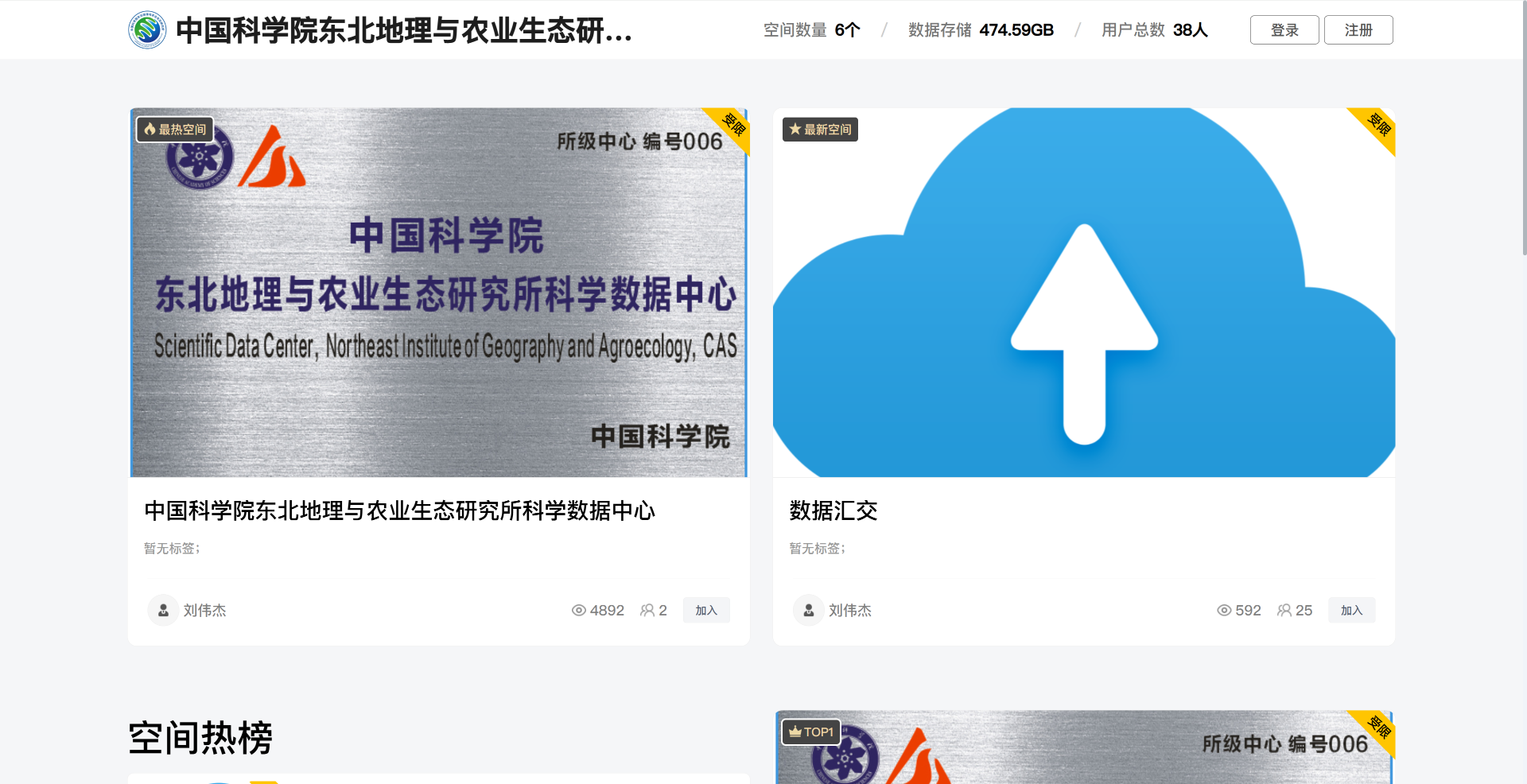Click the 最新空间 newest space badge
1527x784 pixels.
[820, 130]
